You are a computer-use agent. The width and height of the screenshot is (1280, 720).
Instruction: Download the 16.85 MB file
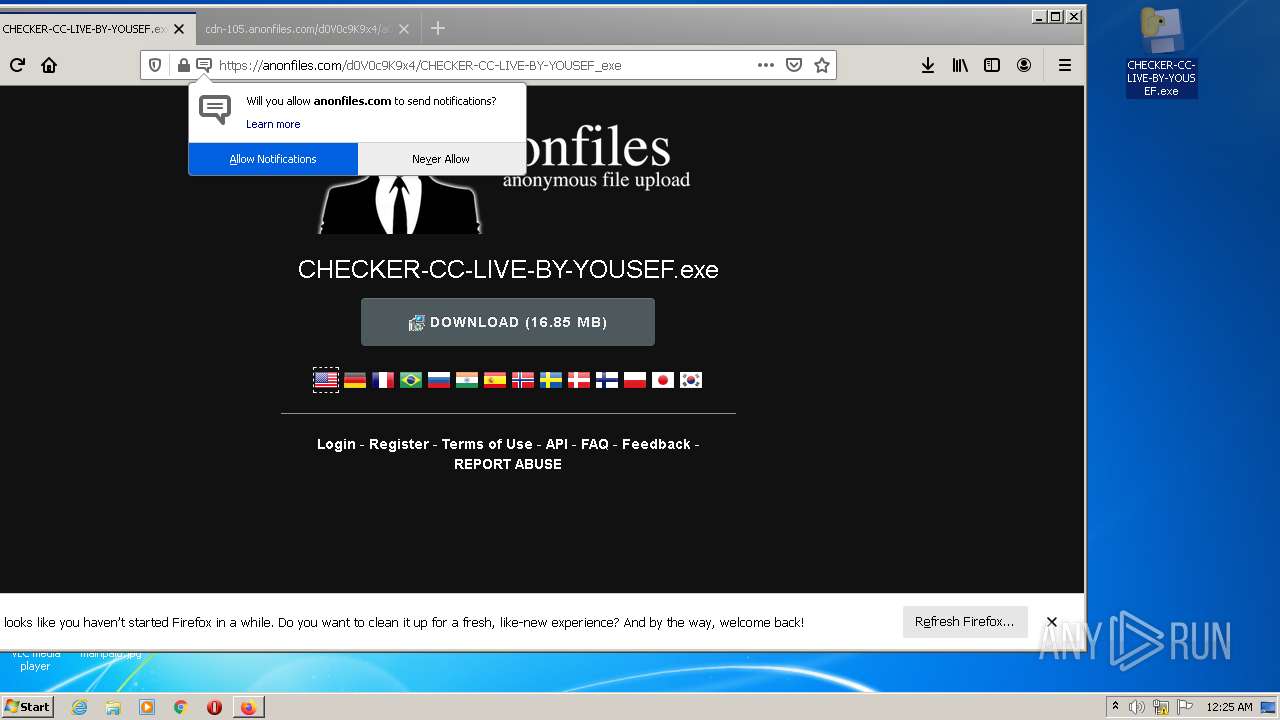(x=508, y=322)
